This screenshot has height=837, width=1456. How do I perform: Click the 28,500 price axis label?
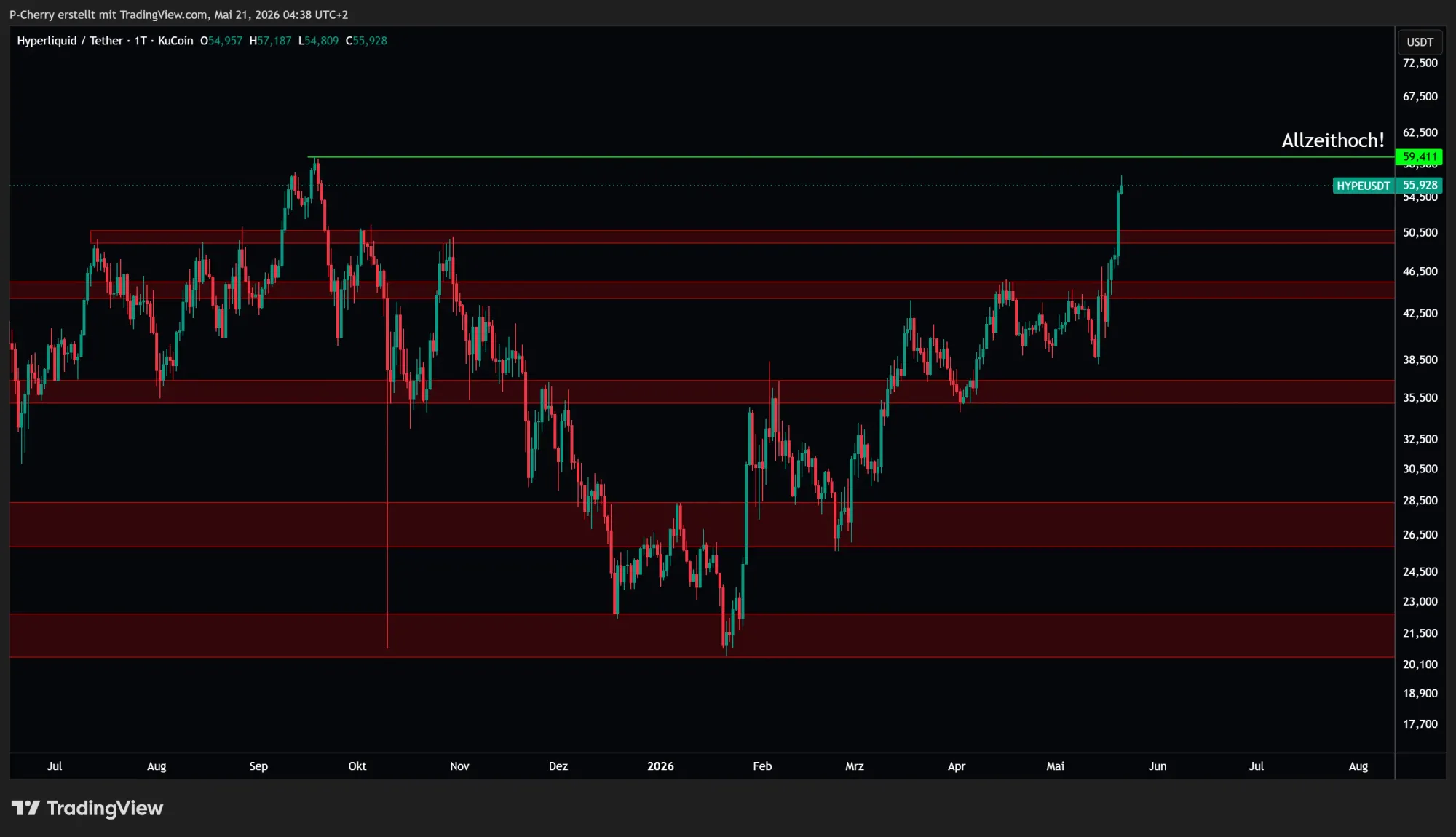pyautogui.click(x=1420, y=501)
